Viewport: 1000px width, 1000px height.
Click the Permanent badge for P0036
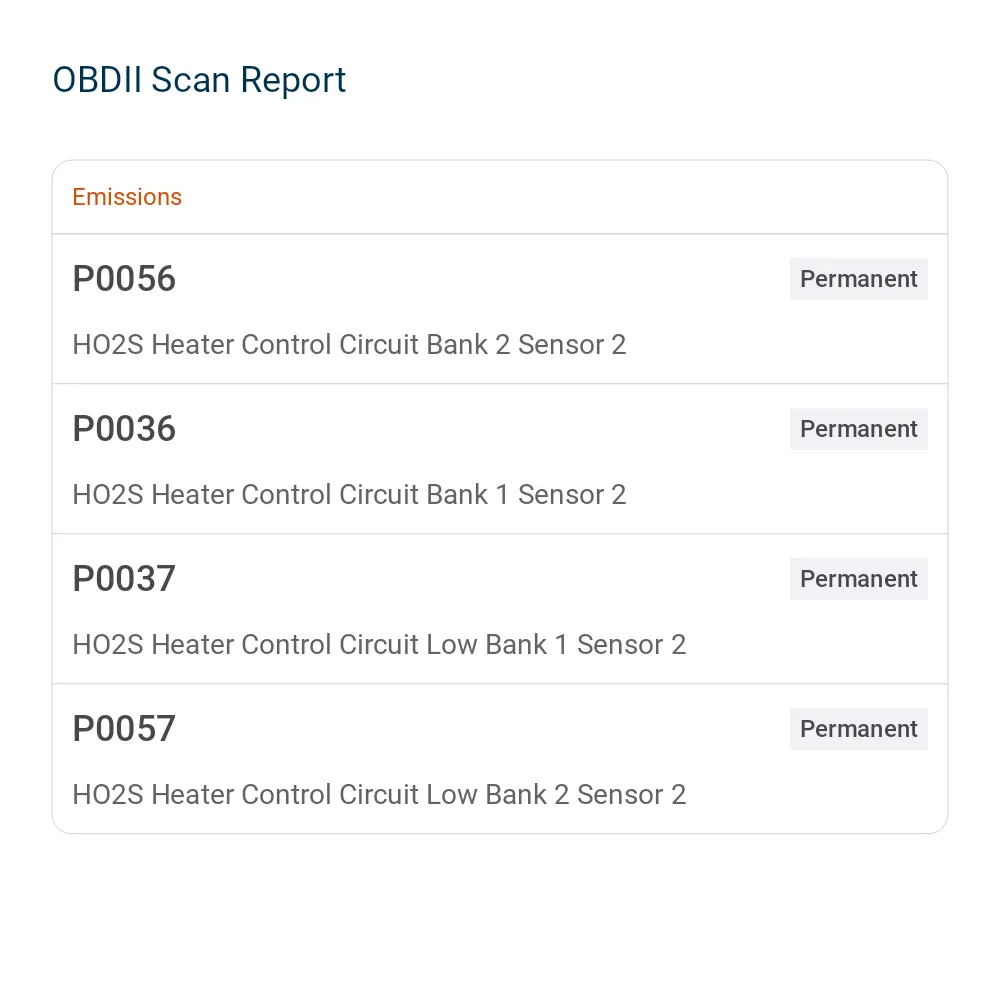[858, 429]
